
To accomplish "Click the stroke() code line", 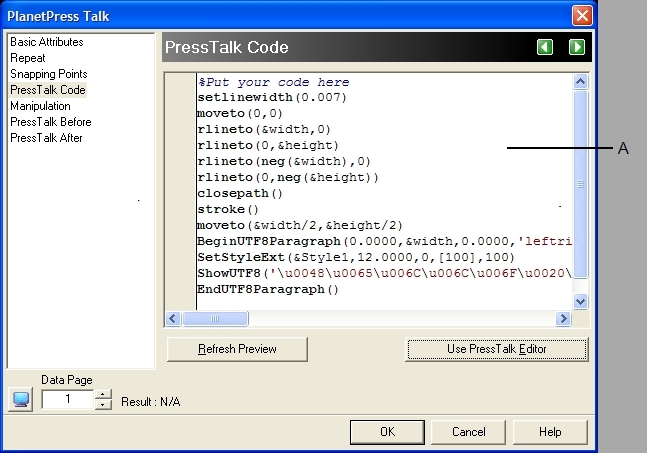I will (228, 210).
